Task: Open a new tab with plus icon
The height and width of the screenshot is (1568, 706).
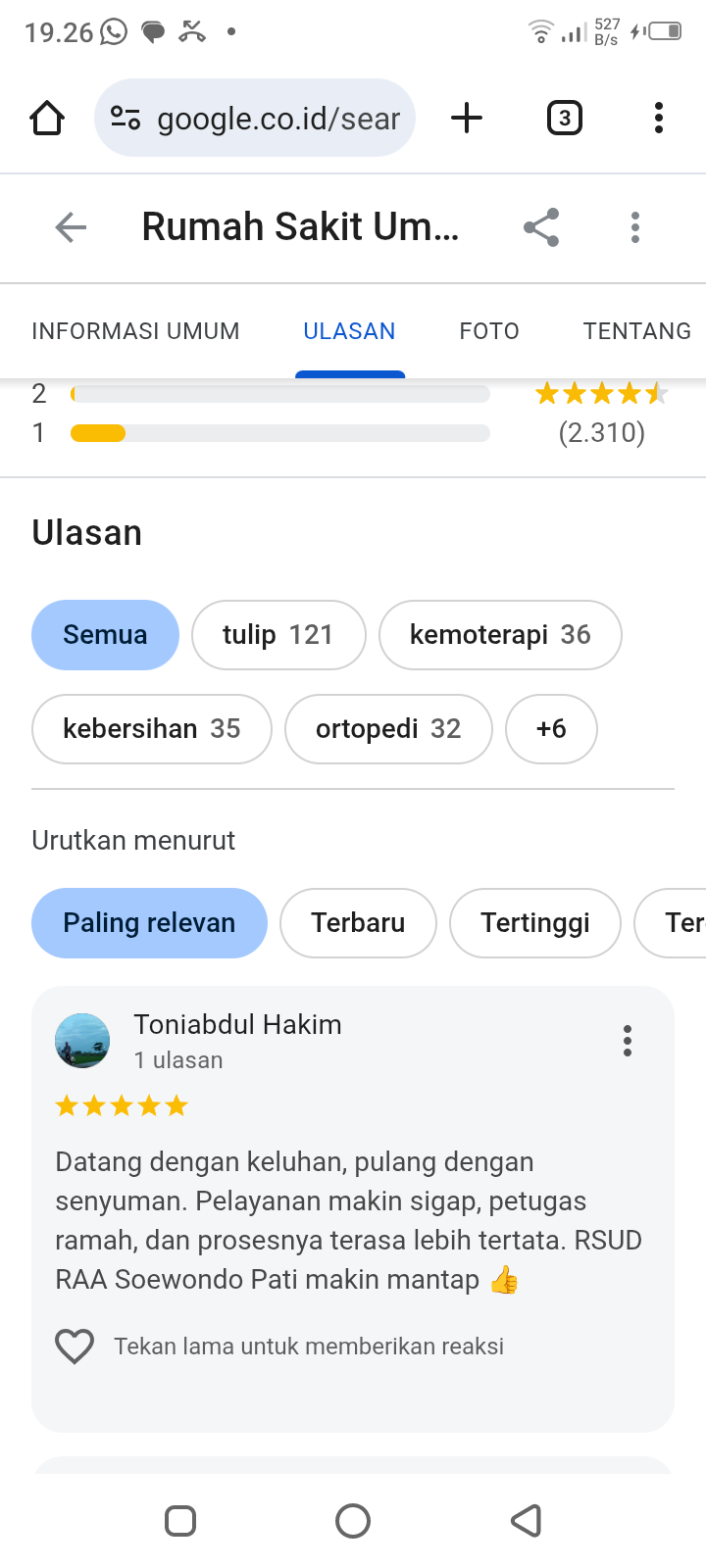Action: click(x=467, y=119)
